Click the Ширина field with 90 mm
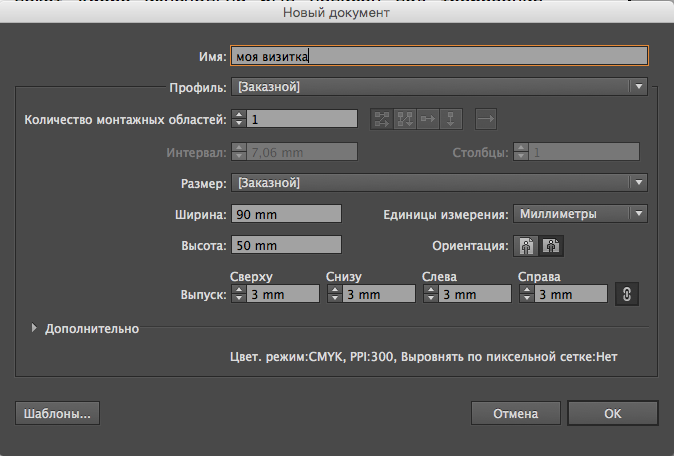This screenshot has width=674, height=456. tap(286, 214)
